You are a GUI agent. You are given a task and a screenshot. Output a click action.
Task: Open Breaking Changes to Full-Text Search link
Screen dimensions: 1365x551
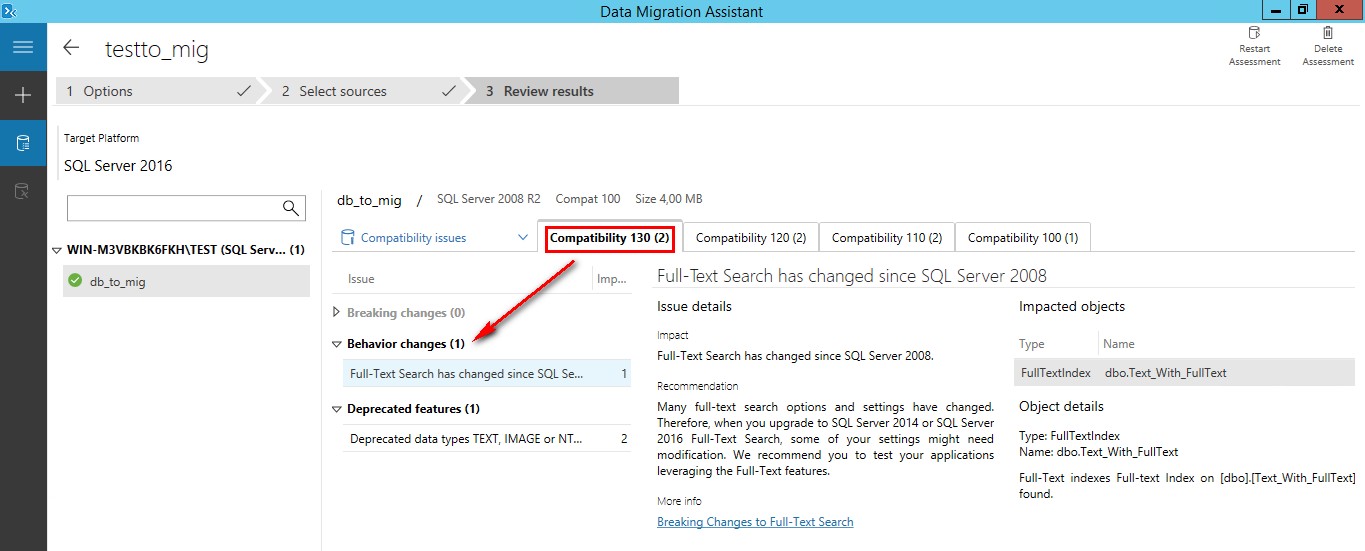[x=755, y=522]
